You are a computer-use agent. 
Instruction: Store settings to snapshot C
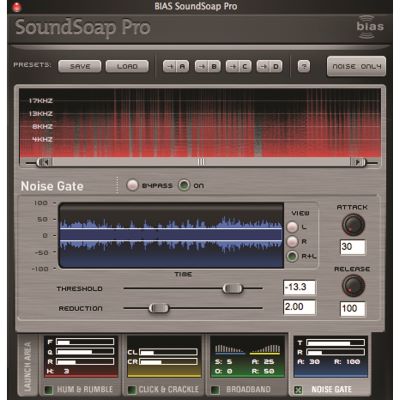(x=239, y=66)
